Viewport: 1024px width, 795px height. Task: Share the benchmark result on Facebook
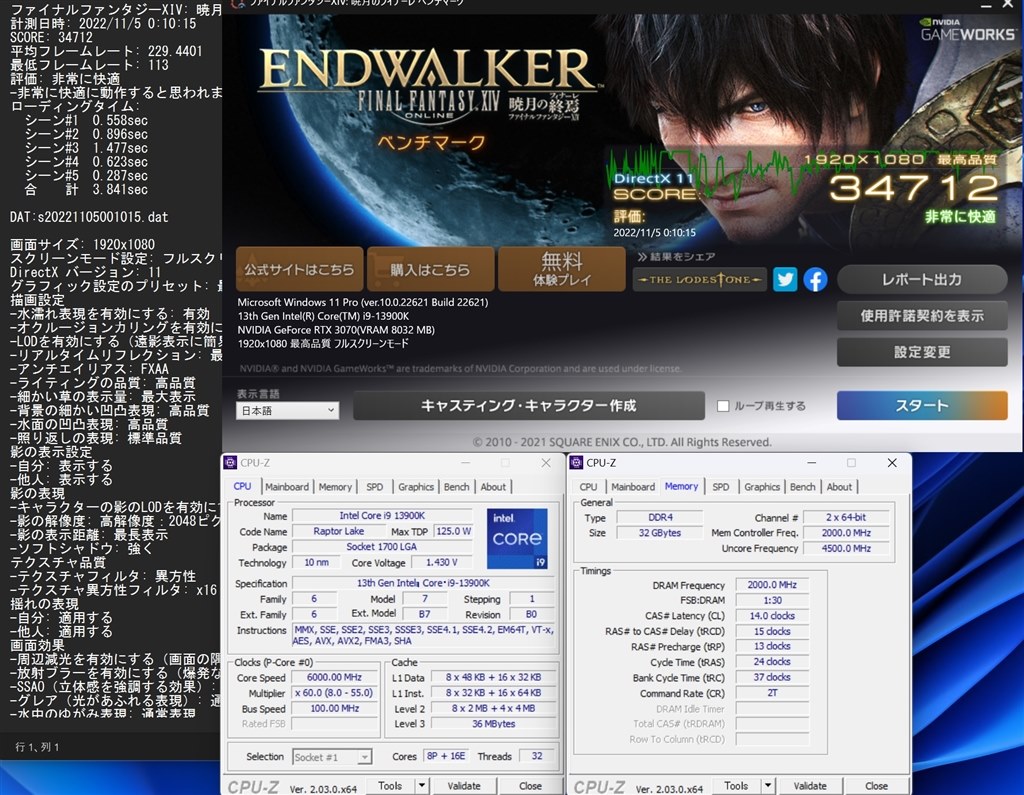tap(815, 280)
